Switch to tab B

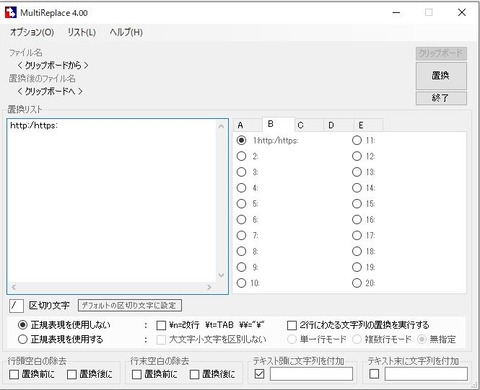click(278, 124)
